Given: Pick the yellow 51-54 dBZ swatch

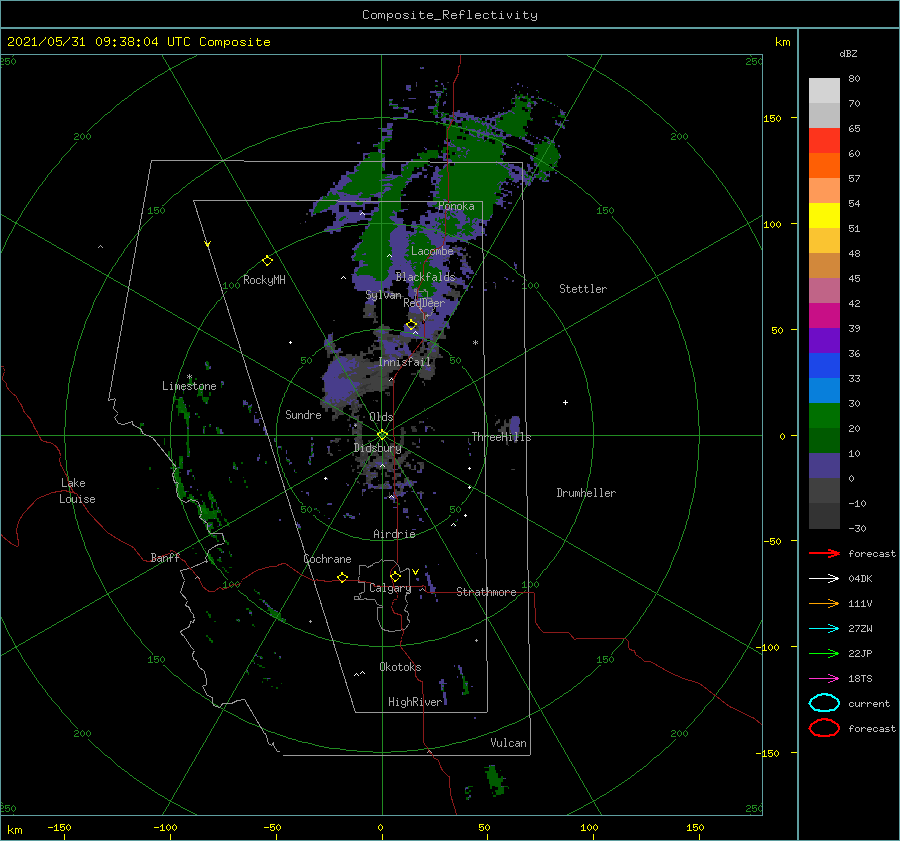Looking at the screenshot, I should [824, 216].
